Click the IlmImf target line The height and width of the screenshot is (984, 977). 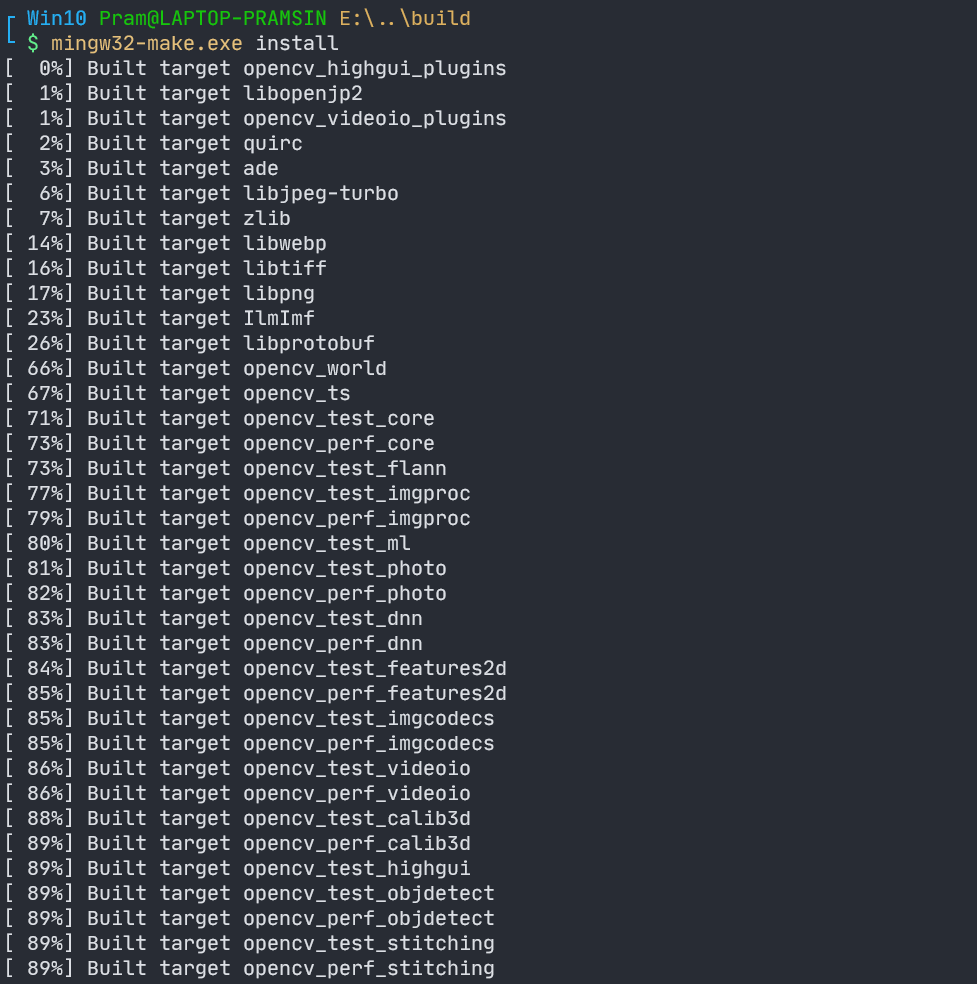[x=160, y=318]
